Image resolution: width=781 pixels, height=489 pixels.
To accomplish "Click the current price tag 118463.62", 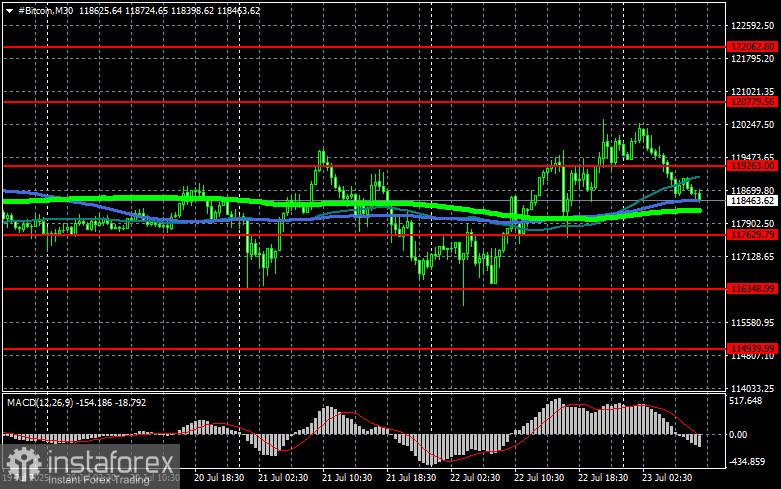I will 752,201.
